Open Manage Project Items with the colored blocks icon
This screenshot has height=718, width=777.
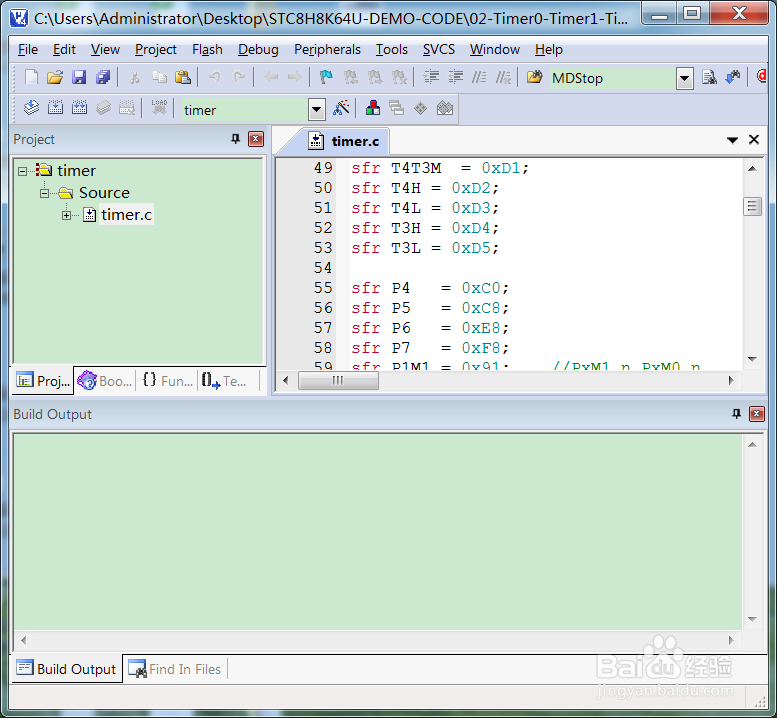click(x=373, y=108)
